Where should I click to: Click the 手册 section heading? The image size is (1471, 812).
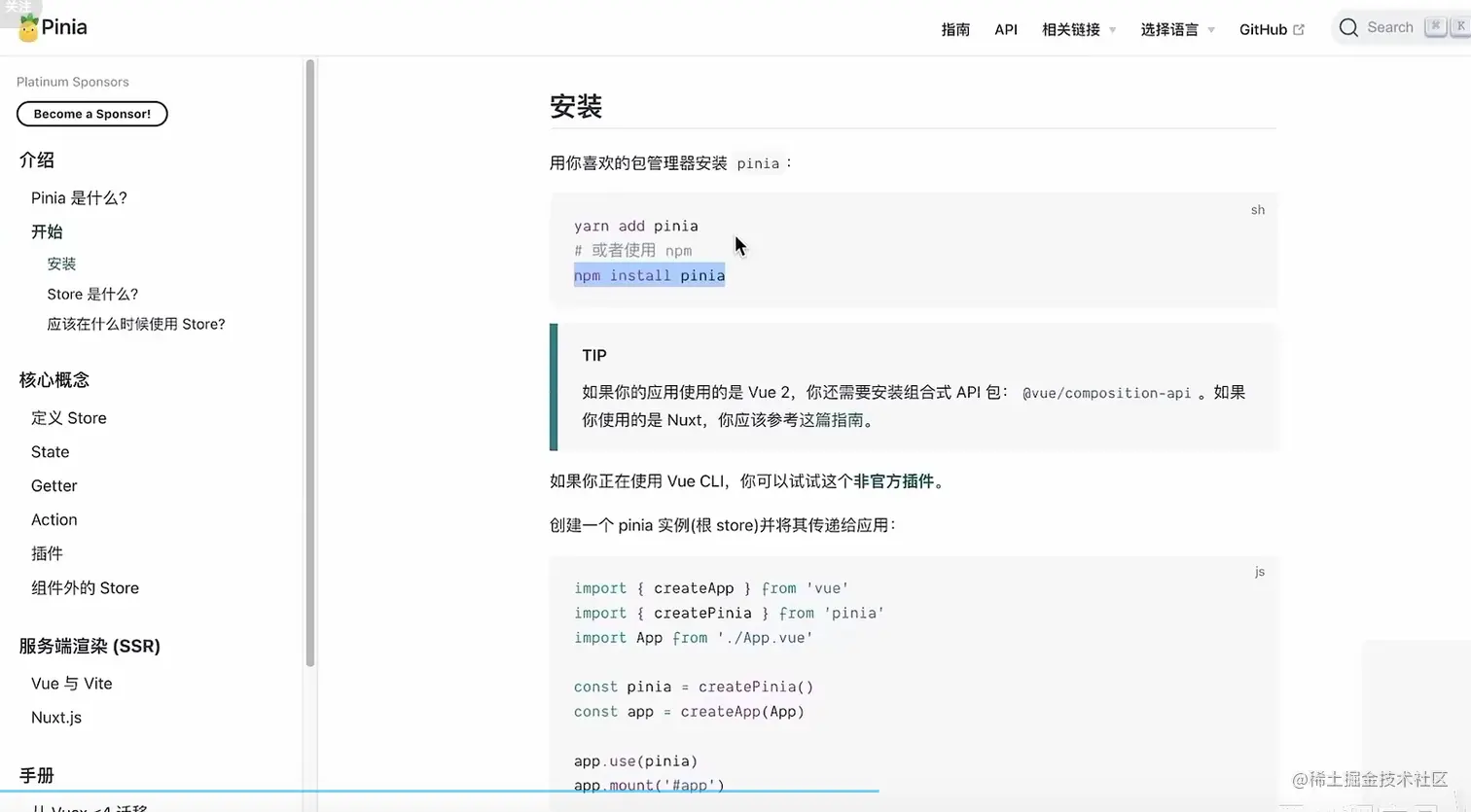click(37, 775)
